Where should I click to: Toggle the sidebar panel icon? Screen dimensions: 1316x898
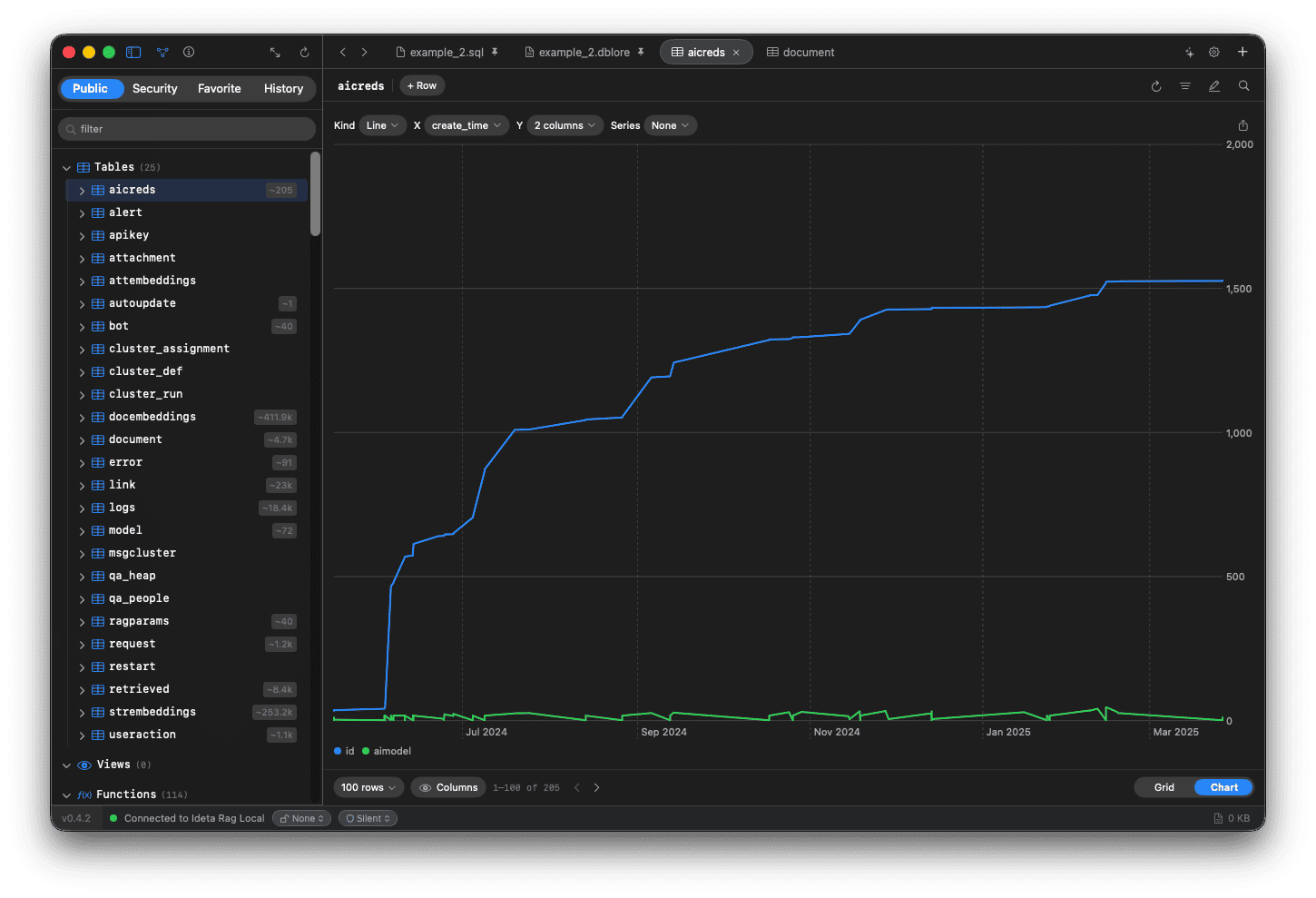tap(133, 53)
